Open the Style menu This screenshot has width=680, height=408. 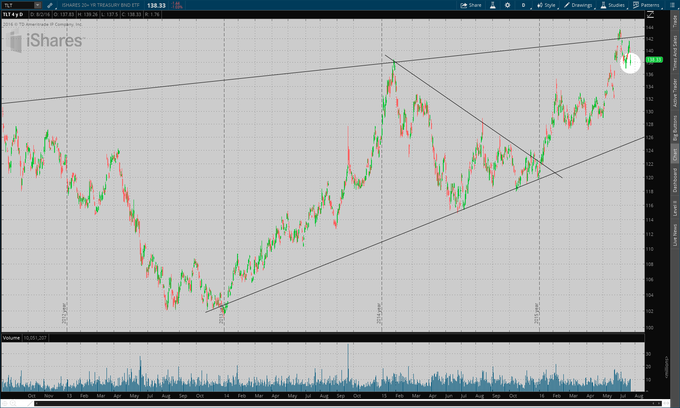[x=546, y=5]
